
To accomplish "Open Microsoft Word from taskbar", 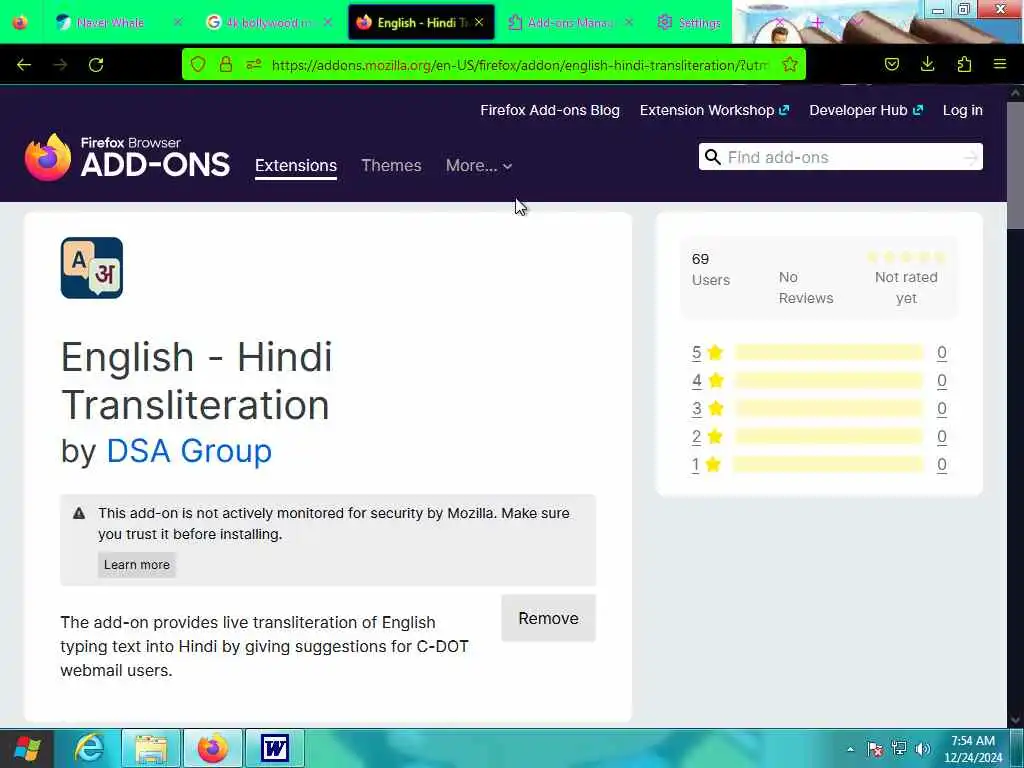I will pos(275,748).
